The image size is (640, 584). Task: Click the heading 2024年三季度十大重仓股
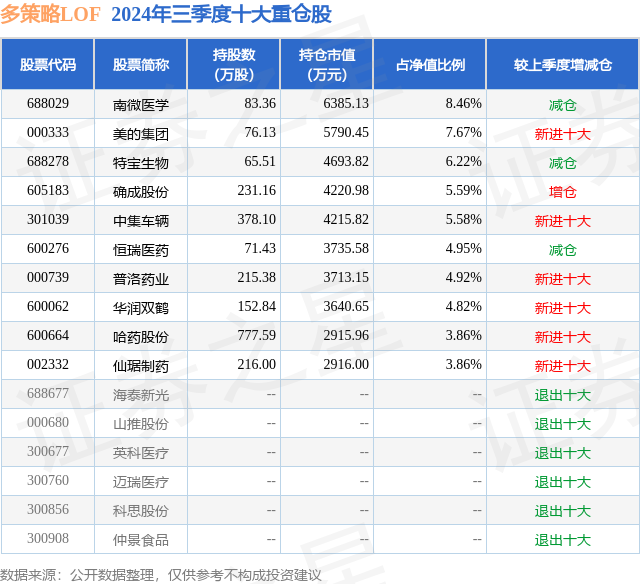click(x=221, y=15)
